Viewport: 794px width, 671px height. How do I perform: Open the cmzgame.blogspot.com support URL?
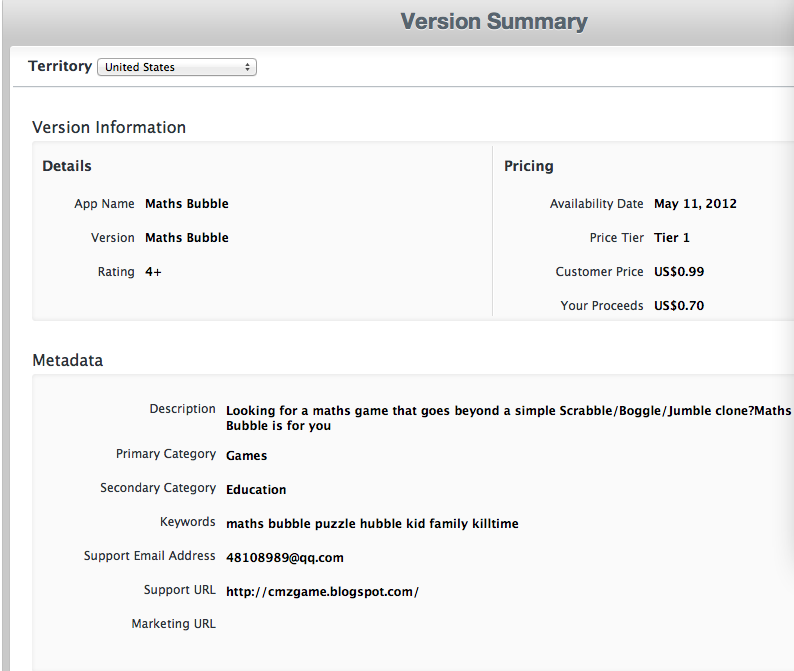pos(322,591)
